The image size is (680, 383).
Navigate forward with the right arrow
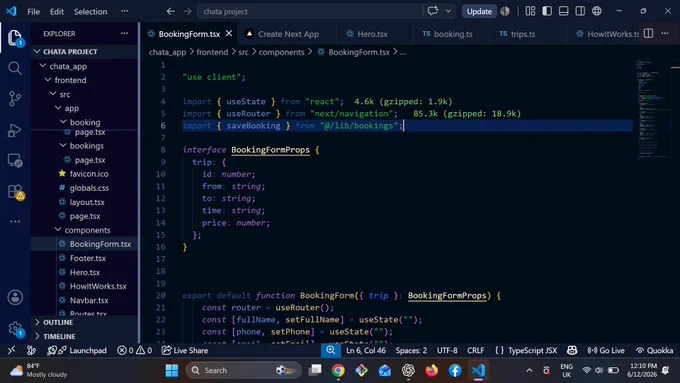(x=187, y=11)
